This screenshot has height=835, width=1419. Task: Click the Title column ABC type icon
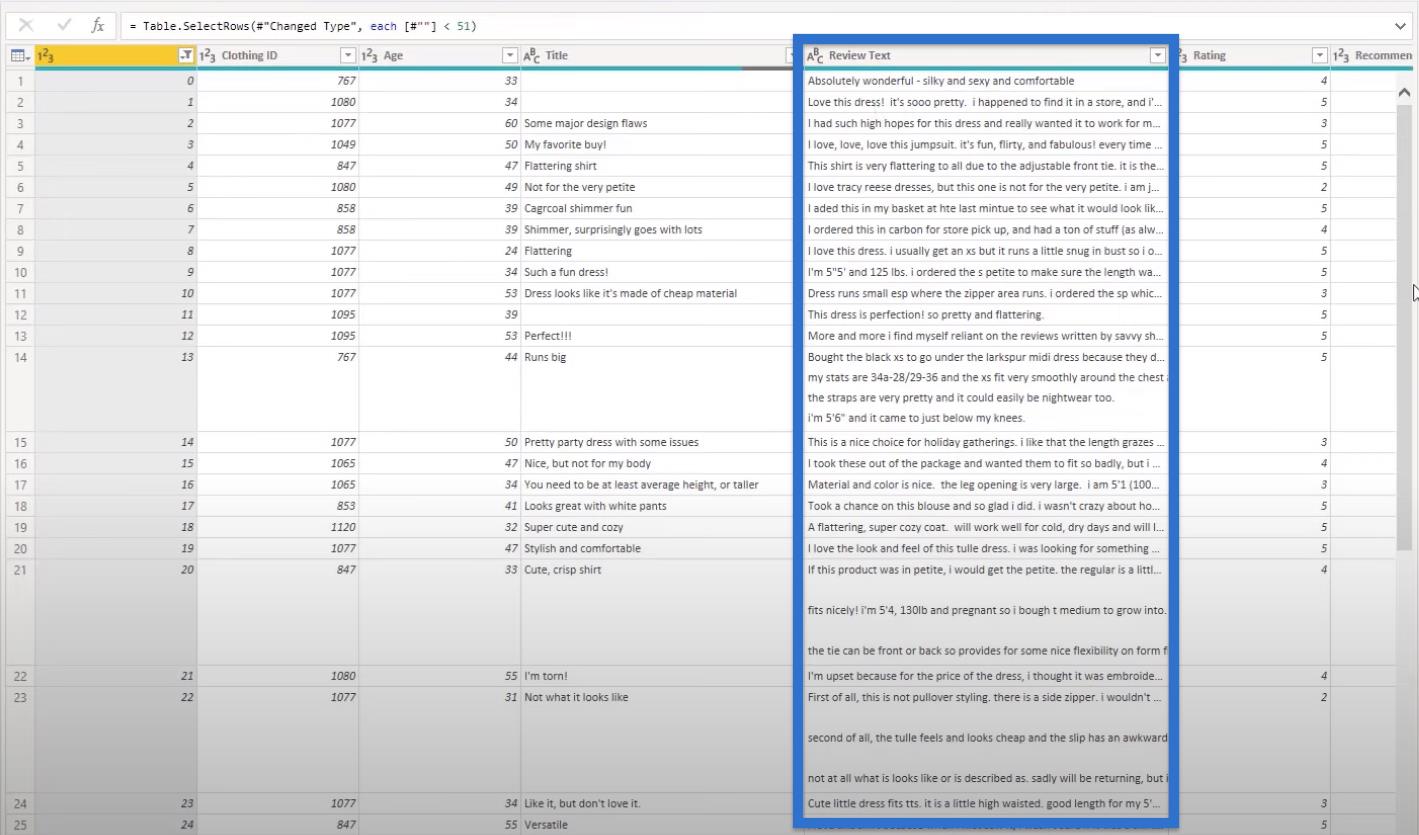532,56
